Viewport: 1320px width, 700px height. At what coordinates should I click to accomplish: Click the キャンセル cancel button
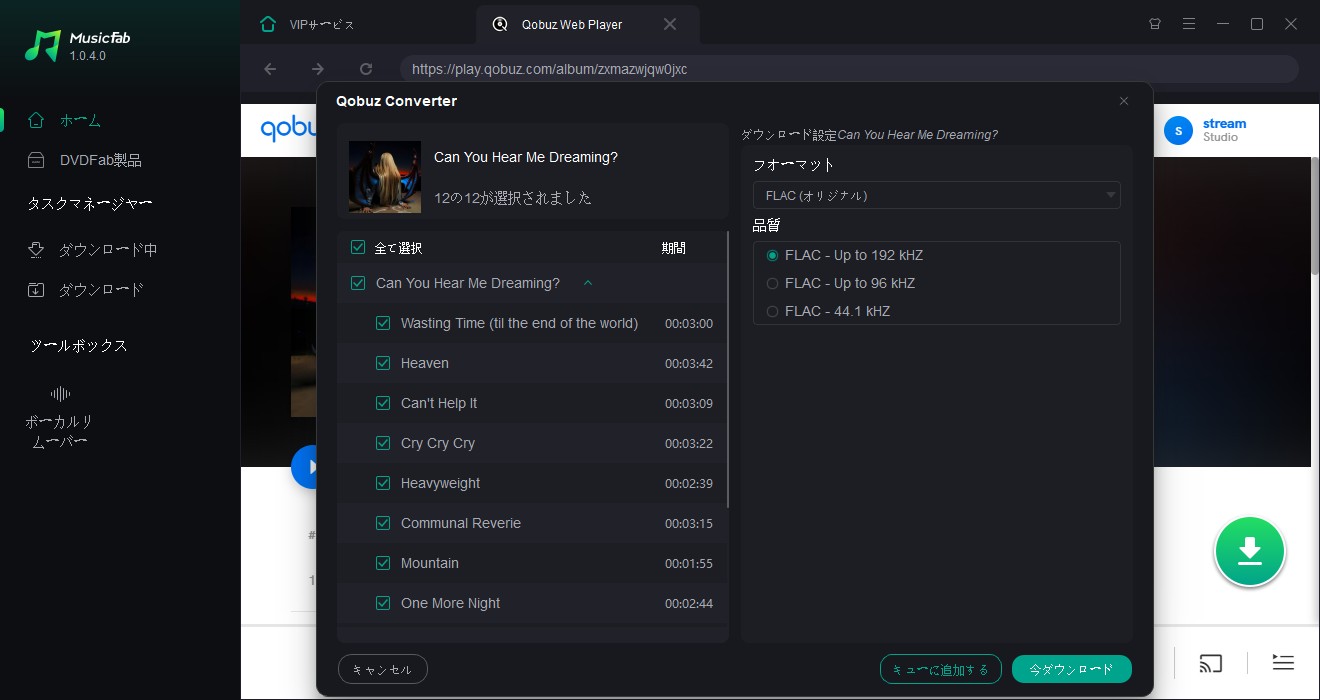pos(383,669)
